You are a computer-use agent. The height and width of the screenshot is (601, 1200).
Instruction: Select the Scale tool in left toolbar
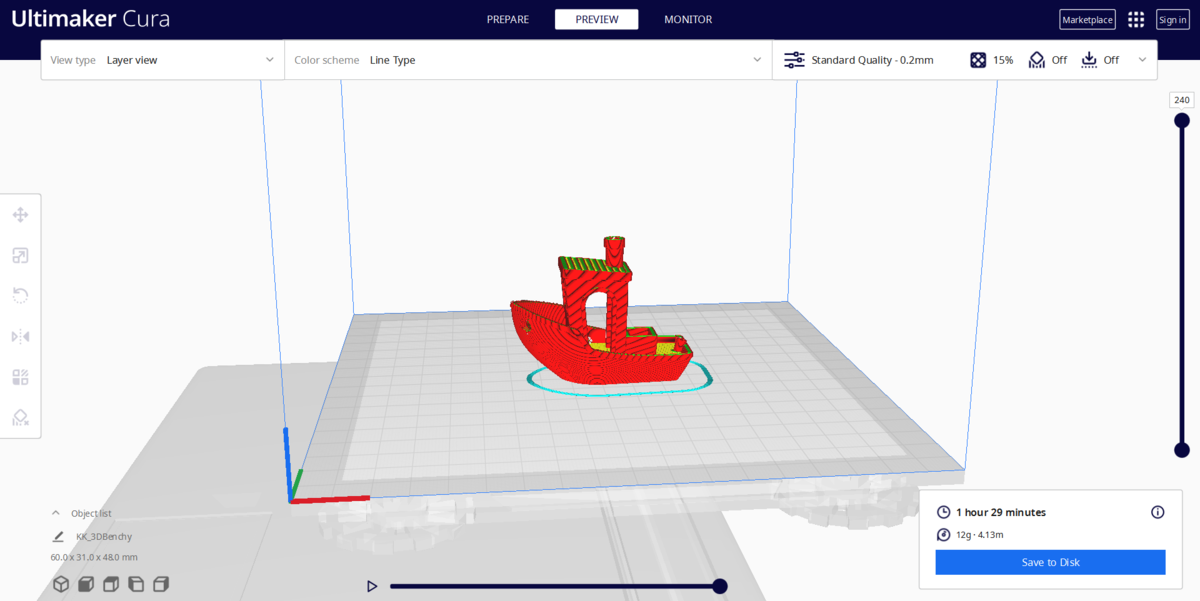[x=20, y=255]
